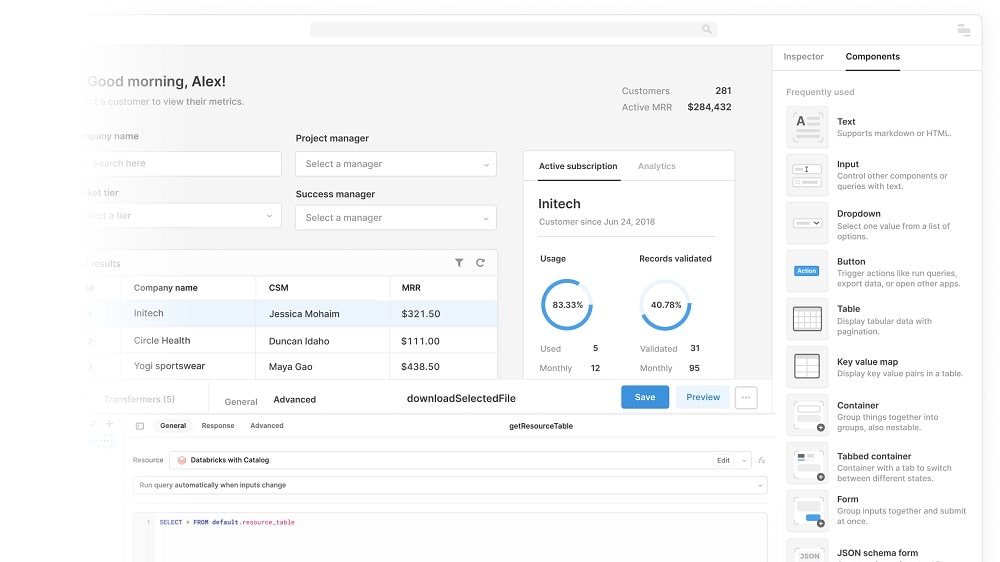
Task: Open the Active subscription tab
Action: (x=578, y=166)
